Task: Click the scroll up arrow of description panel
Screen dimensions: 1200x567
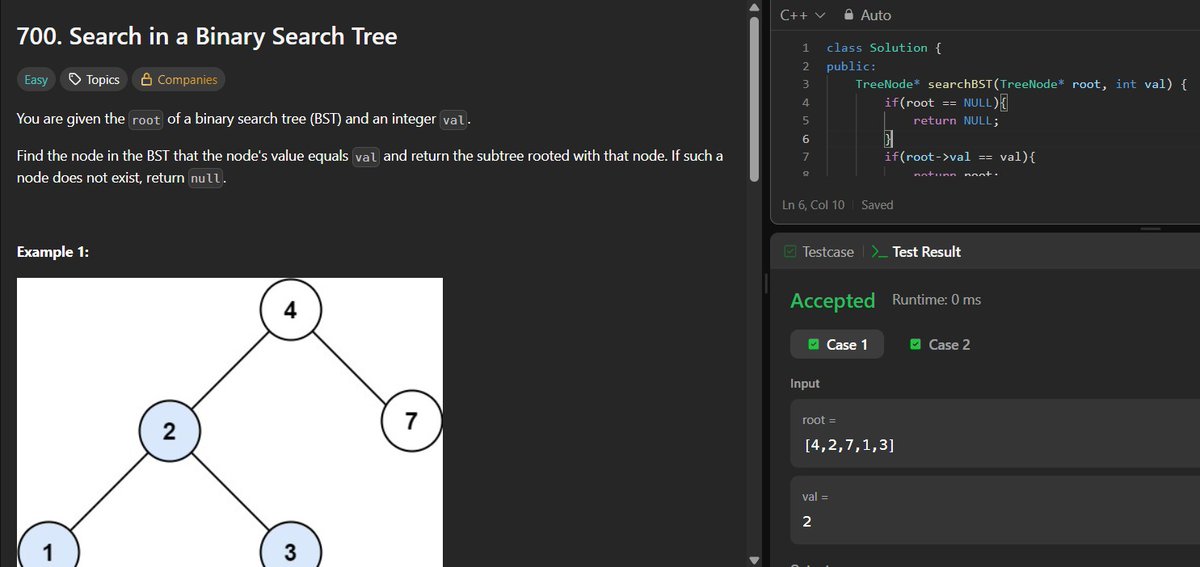Action: click(755, 9)
